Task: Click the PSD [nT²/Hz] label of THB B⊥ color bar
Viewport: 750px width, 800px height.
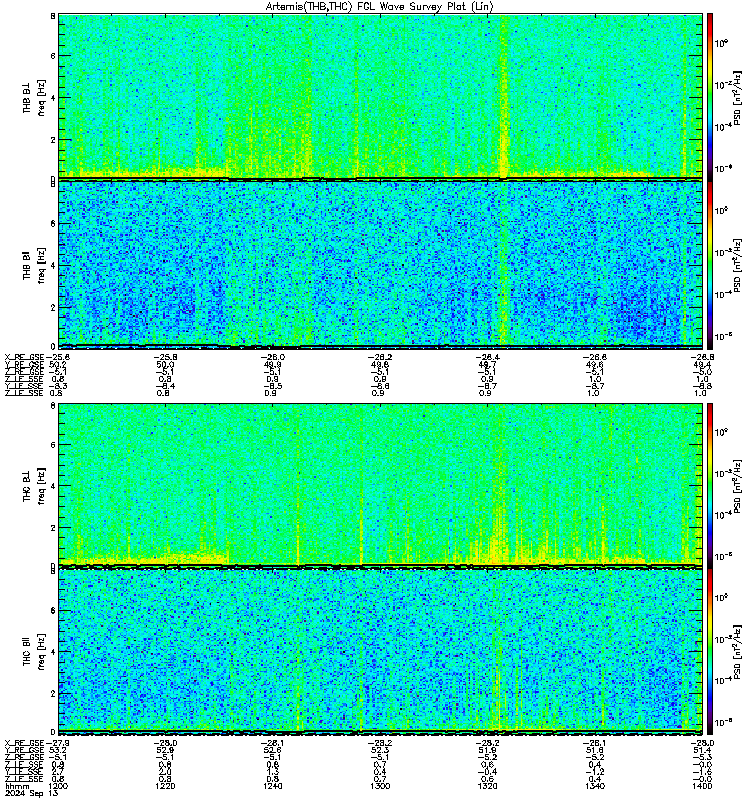Action: (x=737, y=97)
